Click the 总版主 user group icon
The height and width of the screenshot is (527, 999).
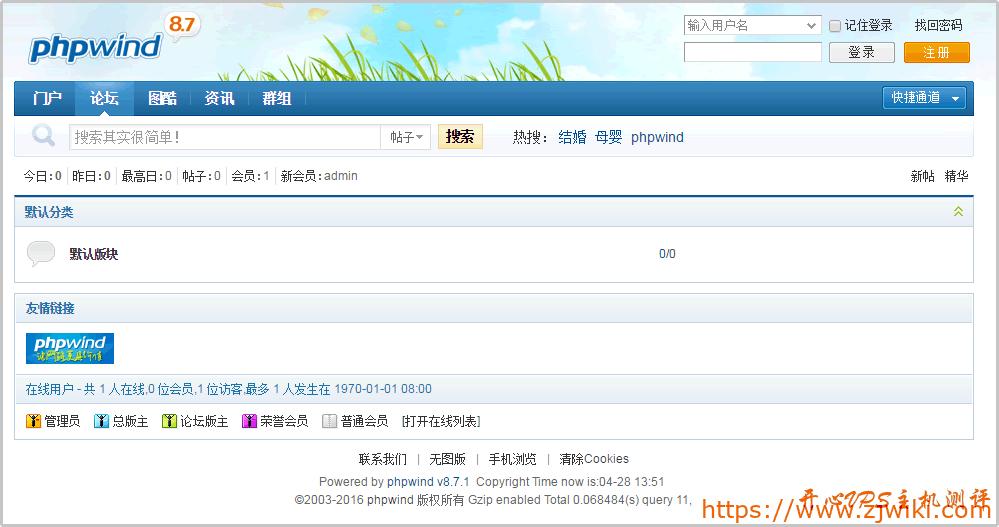(x=101, y=422)
